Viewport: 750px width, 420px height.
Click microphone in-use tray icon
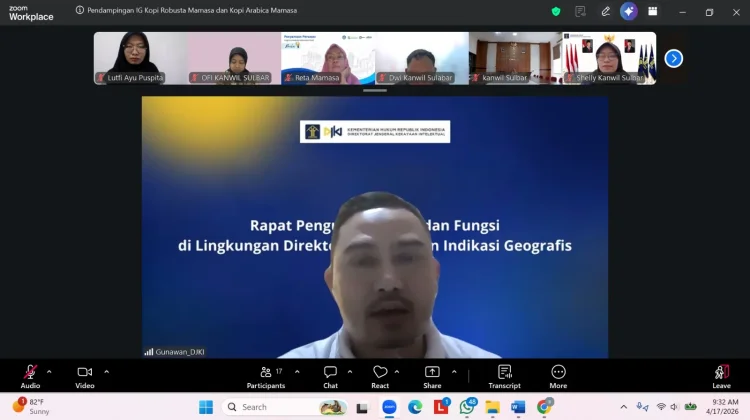point(642,407)
